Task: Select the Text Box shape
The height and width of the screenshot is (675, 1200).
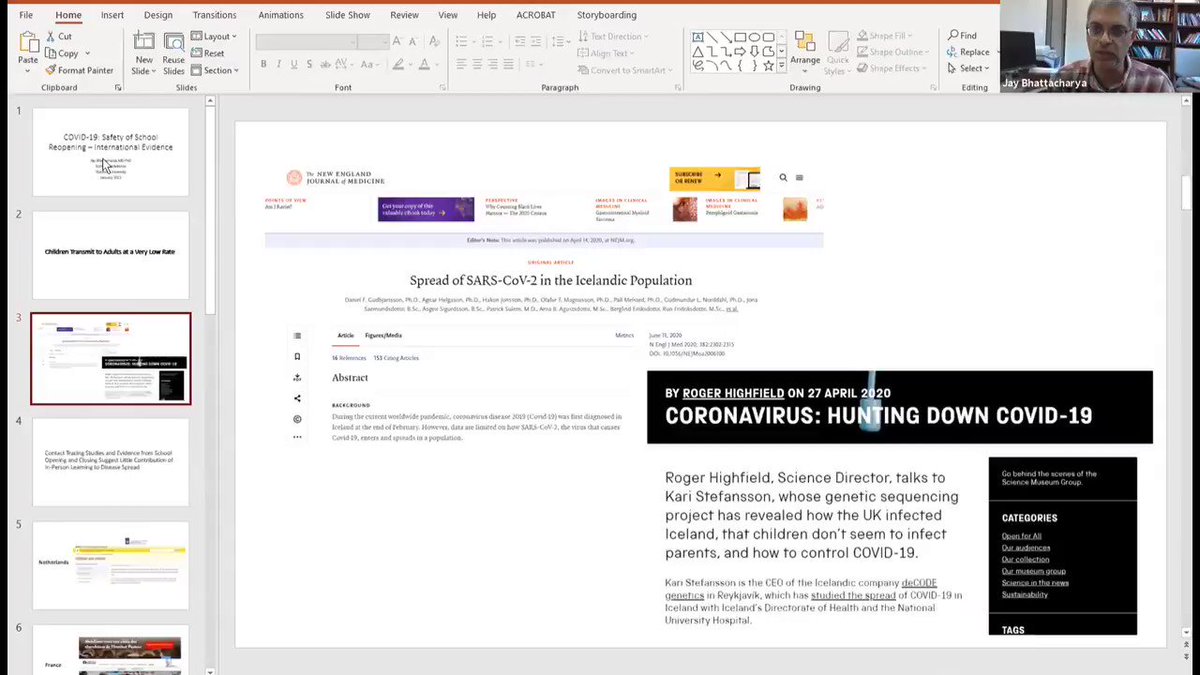Action: click(x=697, y=37)
